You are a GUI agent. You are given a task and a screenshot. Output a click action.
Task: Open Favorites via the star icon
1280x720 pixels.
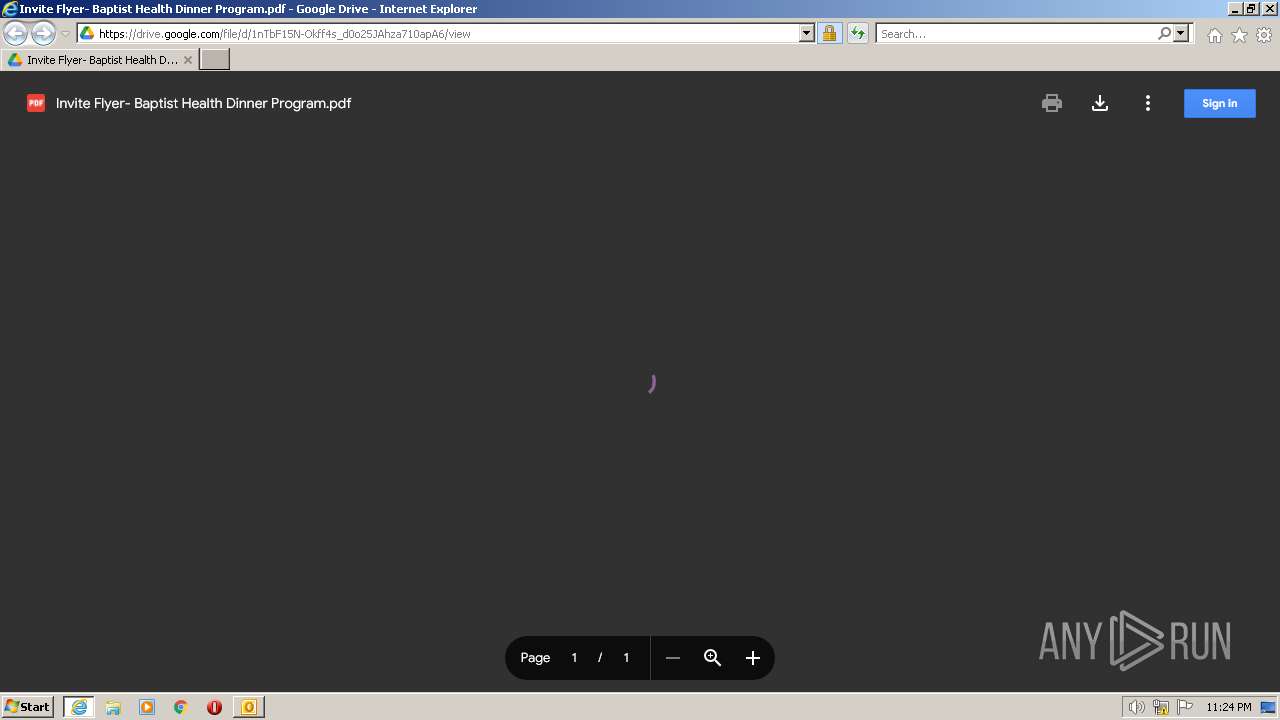pyautogui.click(x=1239, y=35)
